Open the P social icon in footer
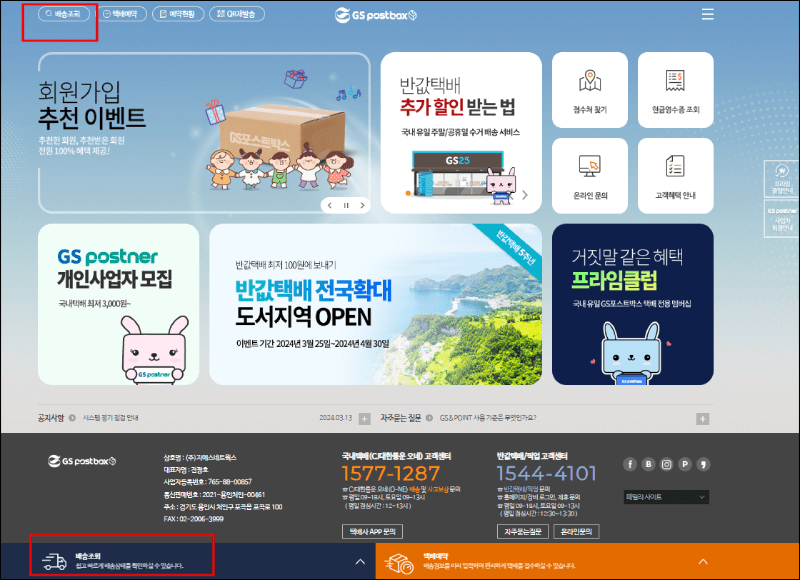Viewport: 800px width, 580px height. click(x=685, y=464)
